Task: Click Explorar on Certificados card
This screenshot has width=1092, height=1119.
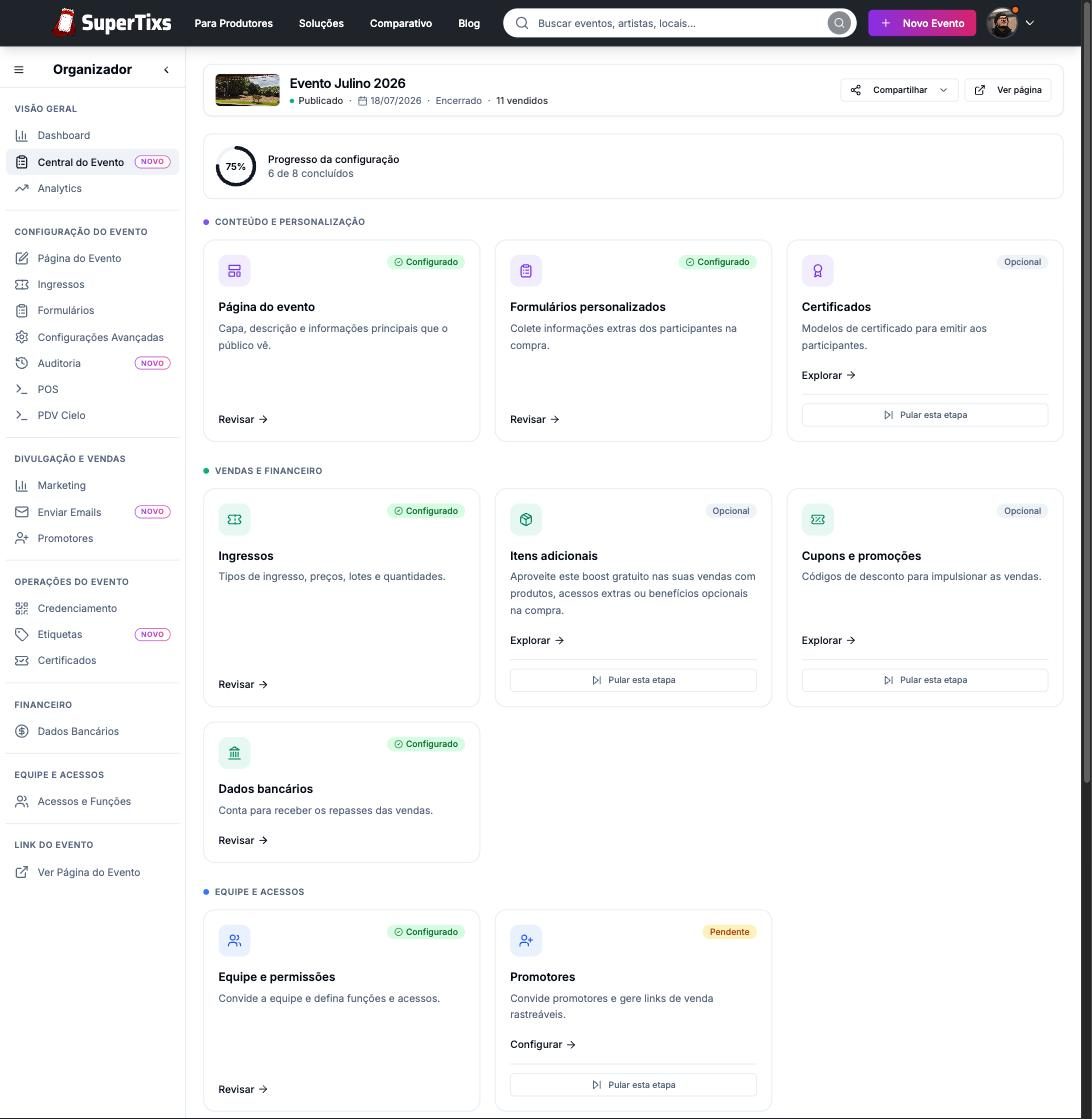Action: [x=828, y=375]
